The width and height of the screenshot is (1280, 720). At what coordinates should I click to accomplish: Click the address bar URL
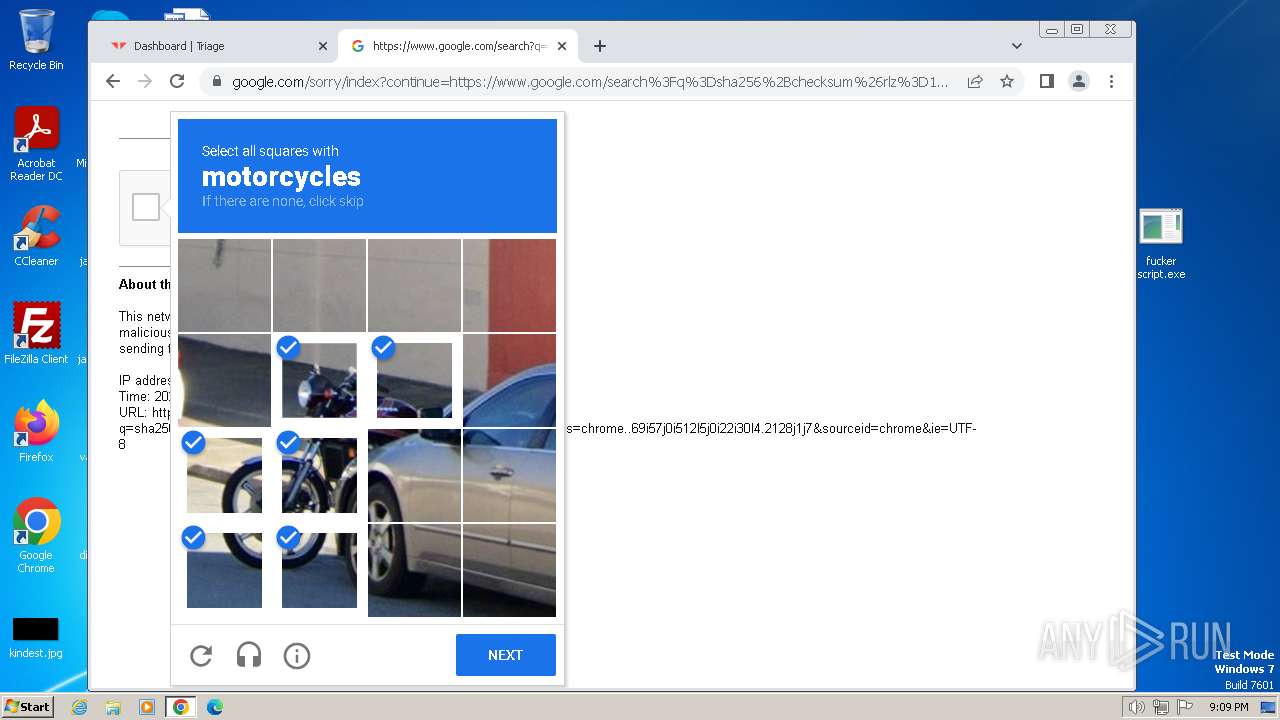pos(590,82)
